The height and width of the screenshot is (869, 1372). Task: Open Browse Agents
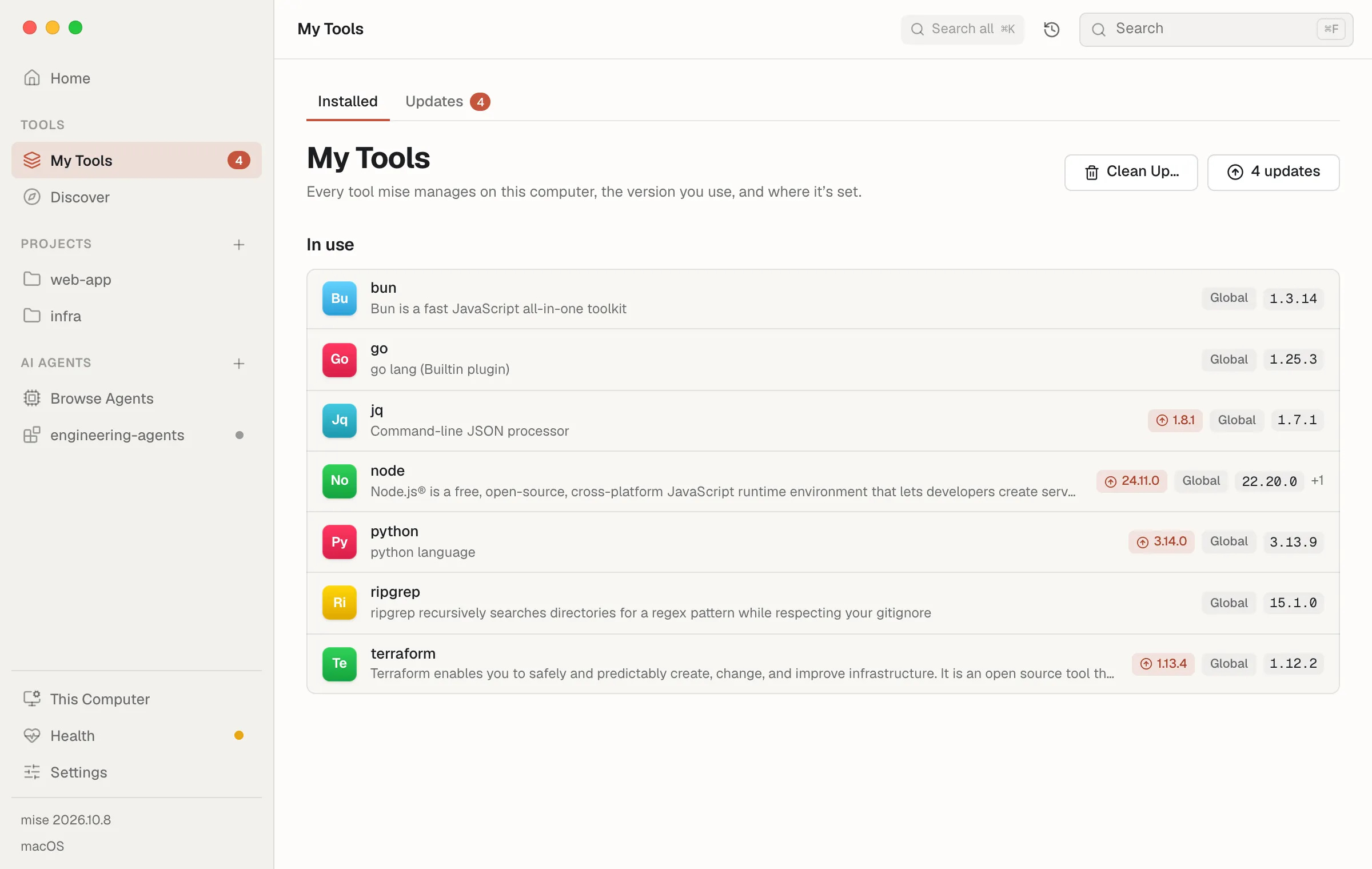click(x=137, y=398)
